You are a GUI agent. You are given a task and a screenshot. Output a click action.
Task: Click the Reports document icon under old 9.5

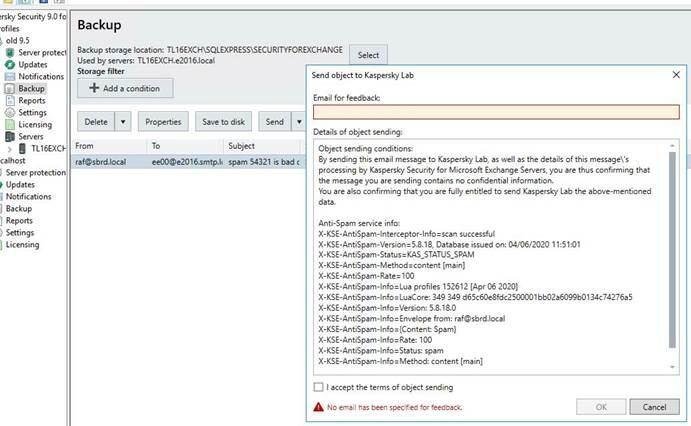pyautogui.click(x=10, y=100)
